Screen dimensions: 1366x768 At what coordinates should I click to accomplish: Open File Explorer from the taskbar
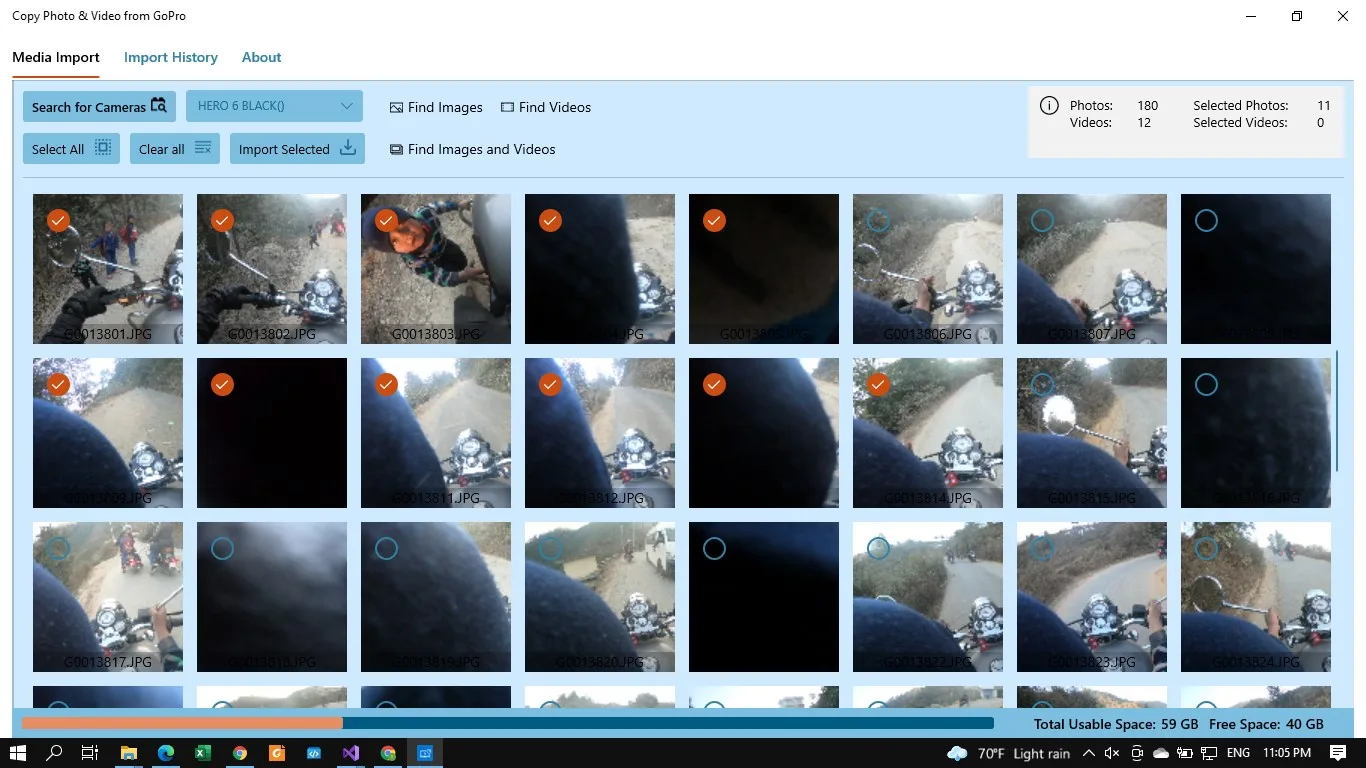(x=129, y=753)
